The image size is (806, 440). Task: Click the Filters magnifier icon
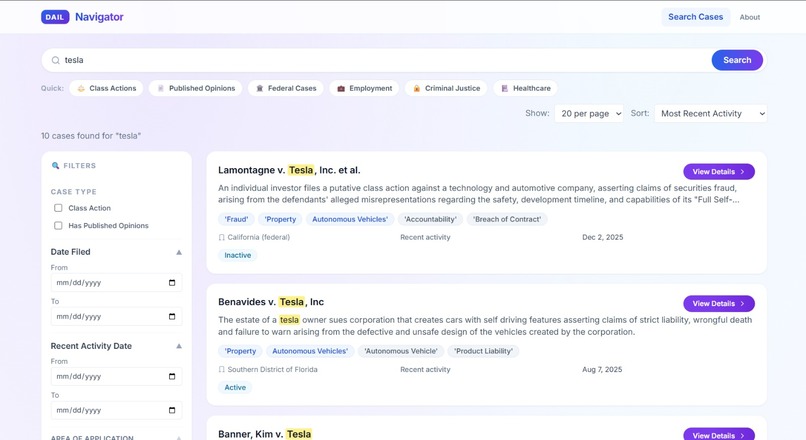(x=56, y=166)
